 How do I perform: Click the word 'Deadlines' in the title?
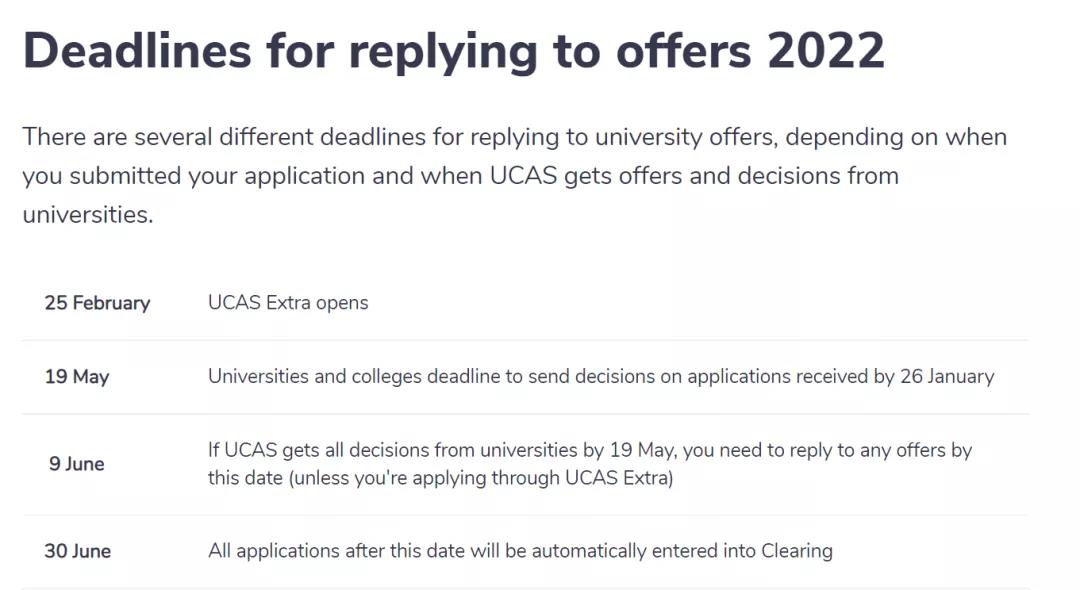pyautogui.click(x=137, y=52)
